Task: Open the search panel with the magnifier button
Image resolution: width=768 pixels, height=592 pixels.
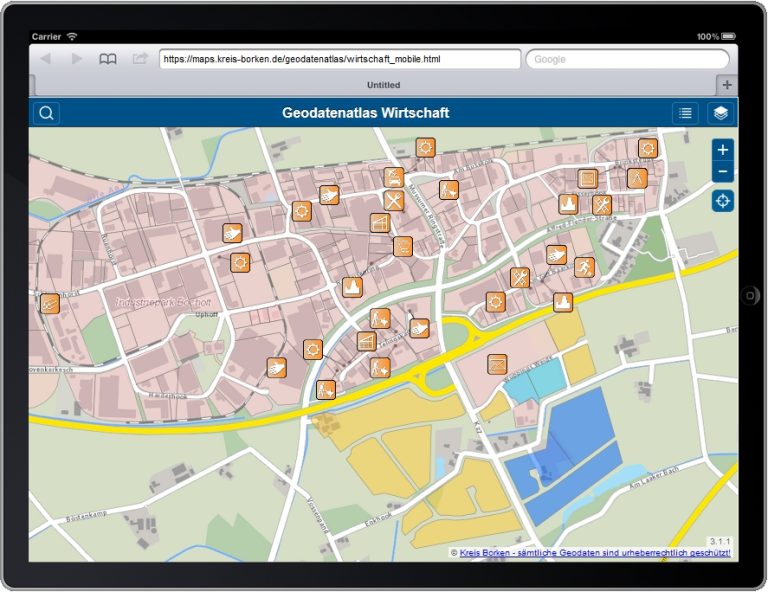Action: tap(47, 113)
